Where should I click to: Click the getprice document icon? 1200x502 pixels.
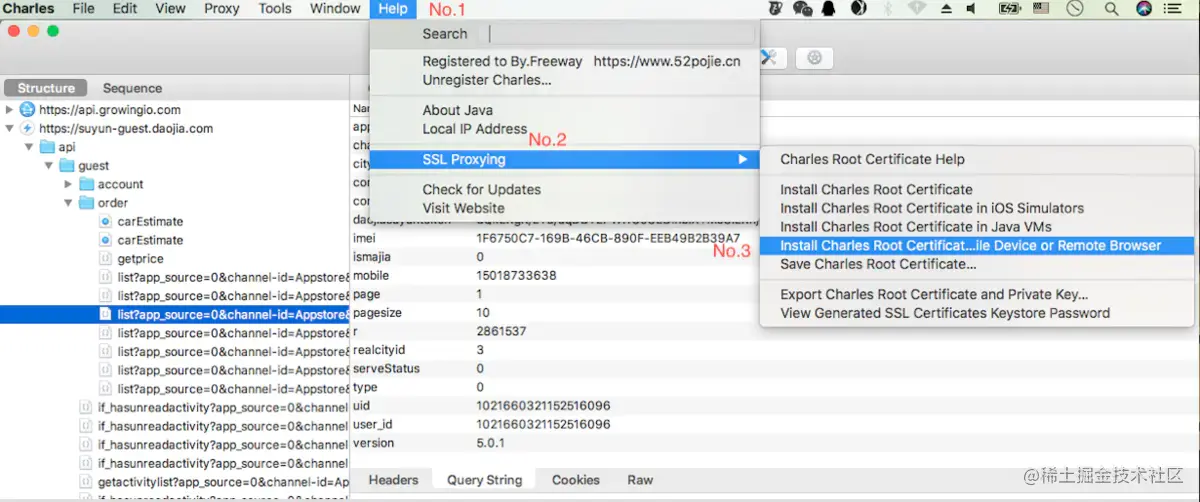(106, 259)
